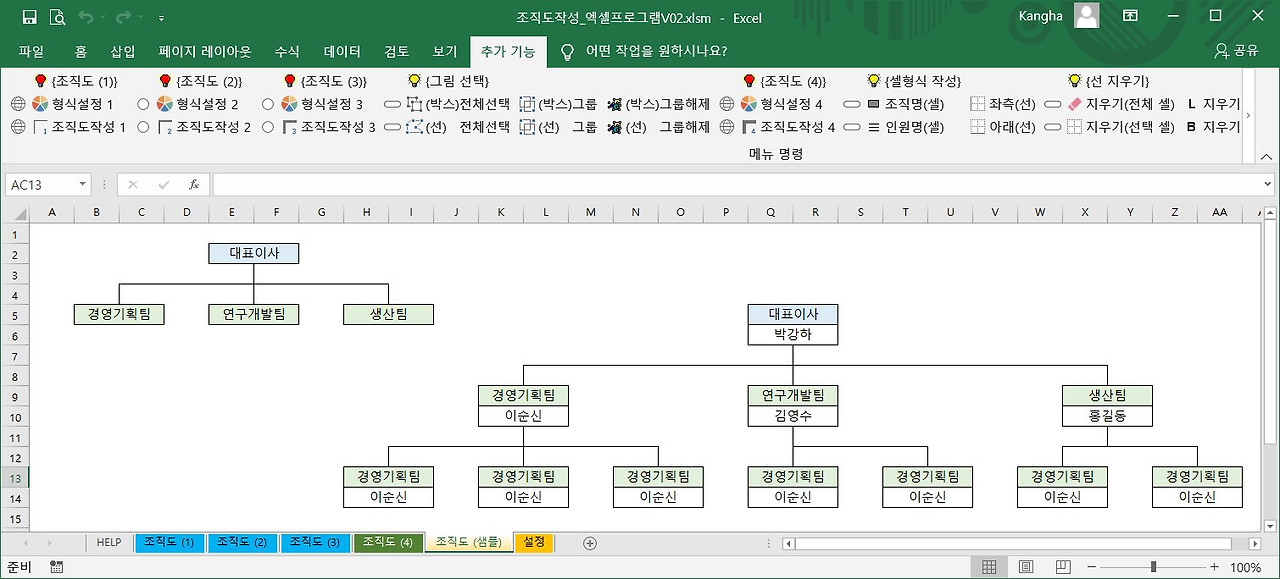Add a new sheet with plus button
The image size is (1280, 579).
[589, 543]
